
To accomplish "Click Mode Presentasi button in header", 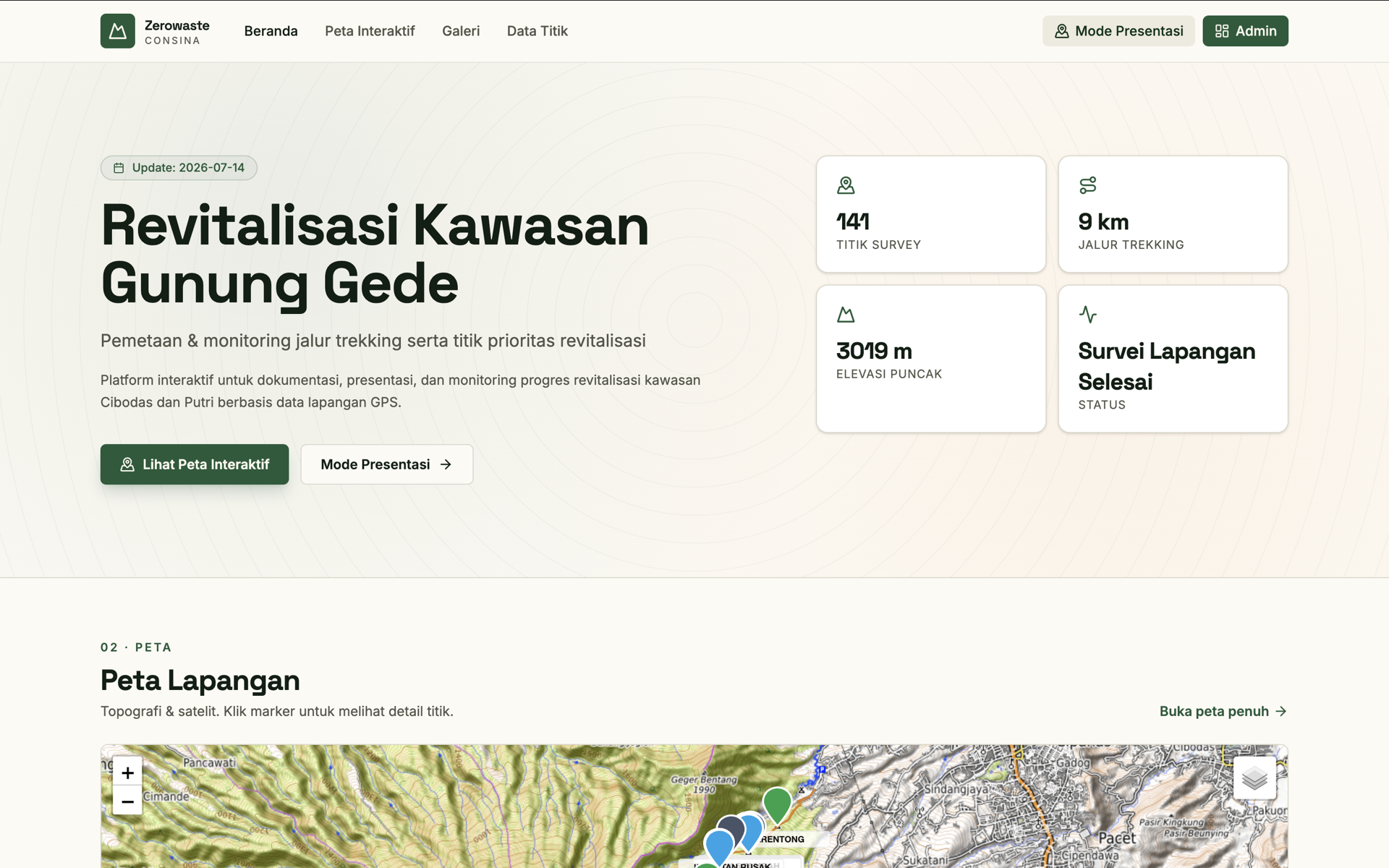I will [1118, 31].
